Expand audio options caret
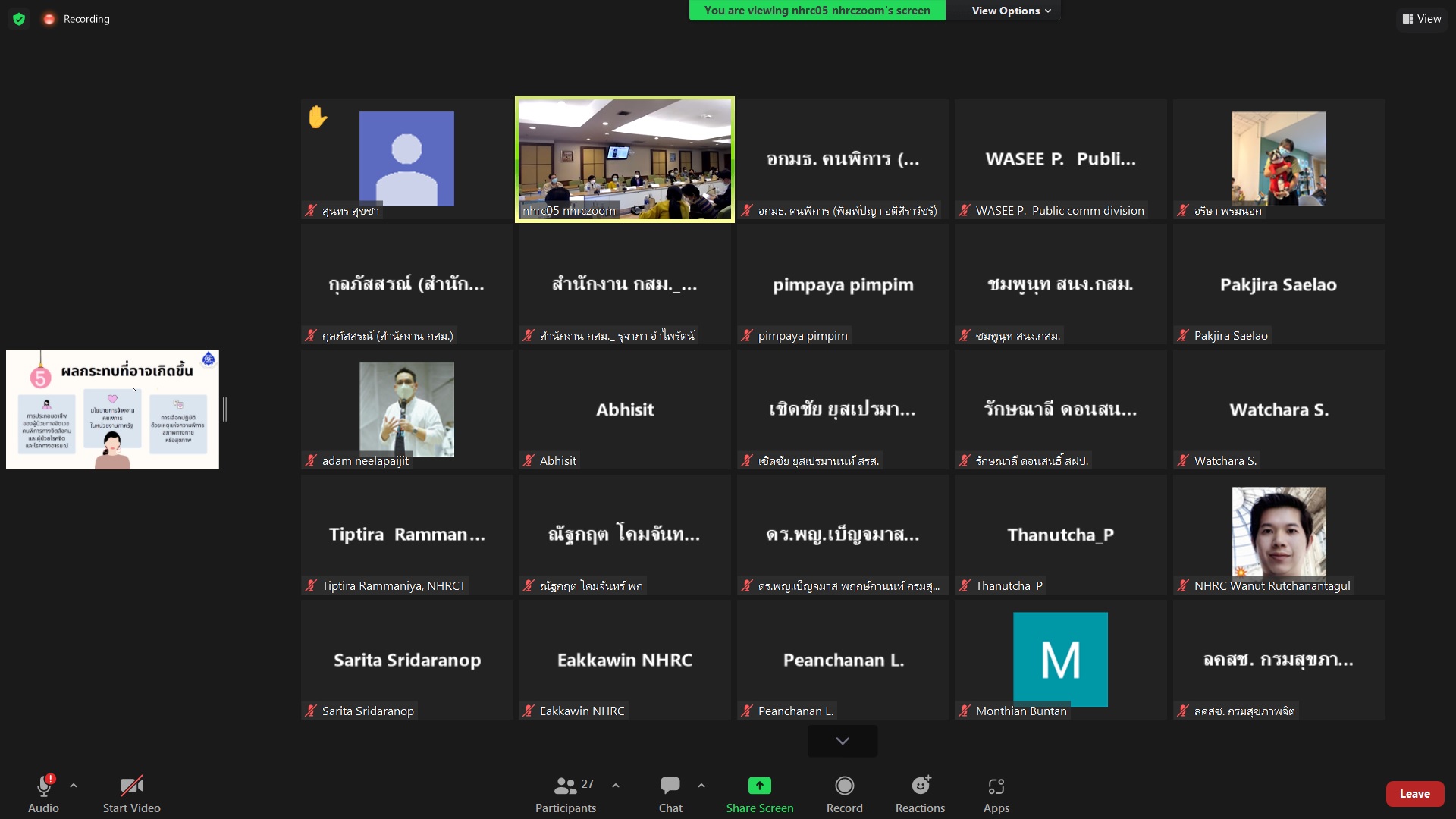1456x819 pixels. 74,786
